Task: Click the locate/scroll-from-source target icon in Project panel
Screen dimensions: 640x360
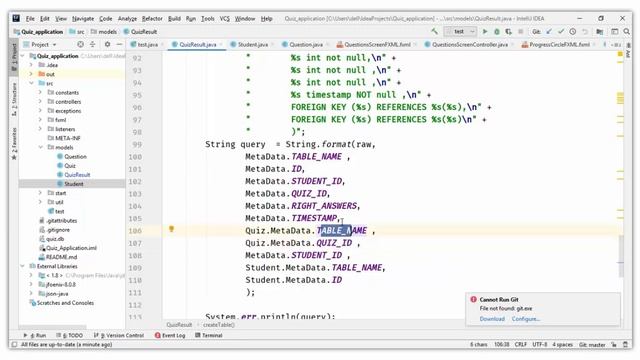Action: [x=80, y=44]
